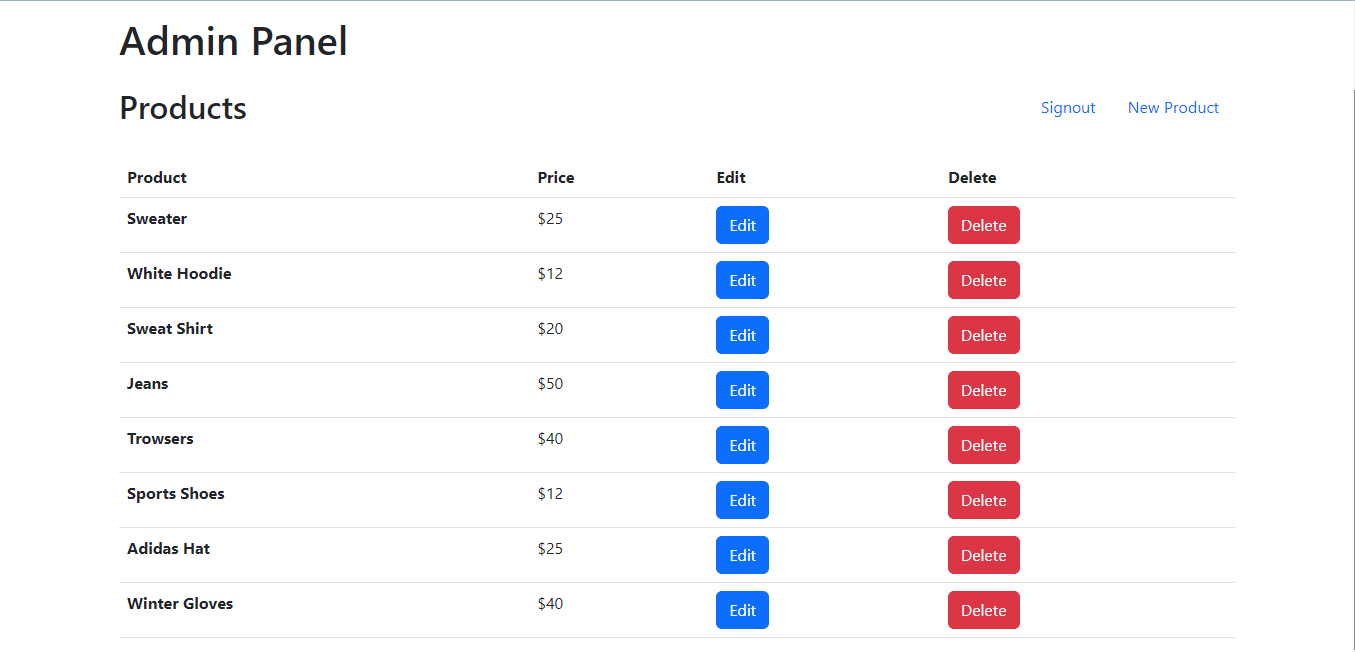This screenshot has height=652, width=1355.
Task: Edit the Winter Gloves product
Action: (x=742, y=610)
